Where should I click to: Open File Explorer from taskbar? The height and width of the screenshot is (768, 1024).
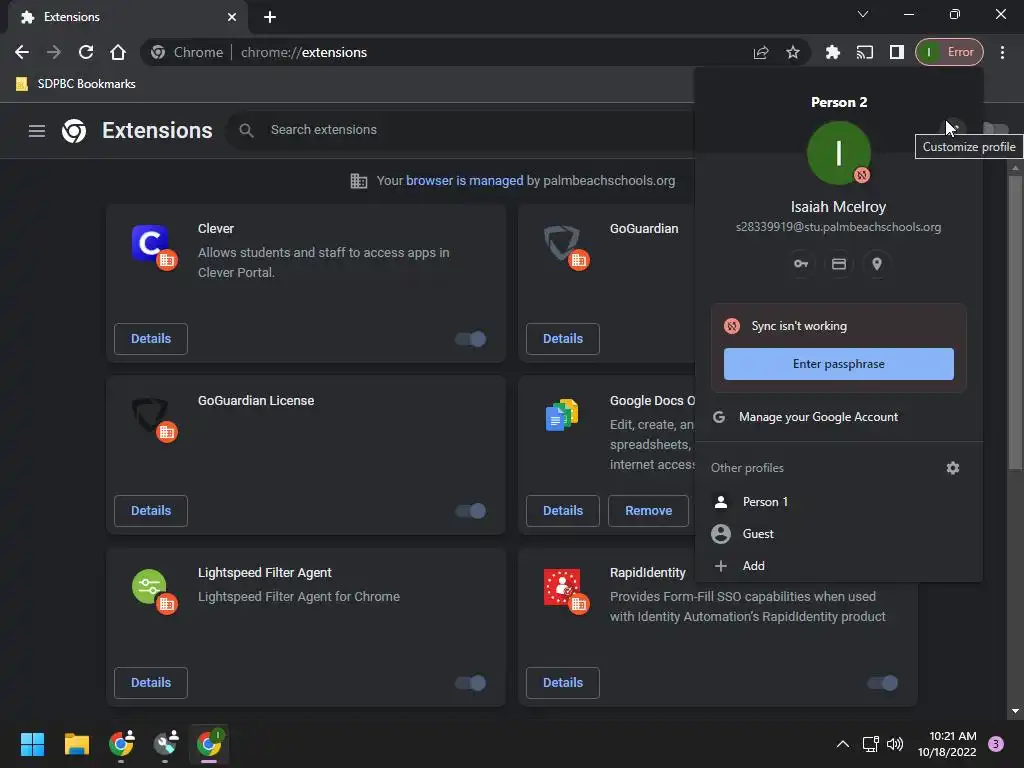(x=76, y=744)
